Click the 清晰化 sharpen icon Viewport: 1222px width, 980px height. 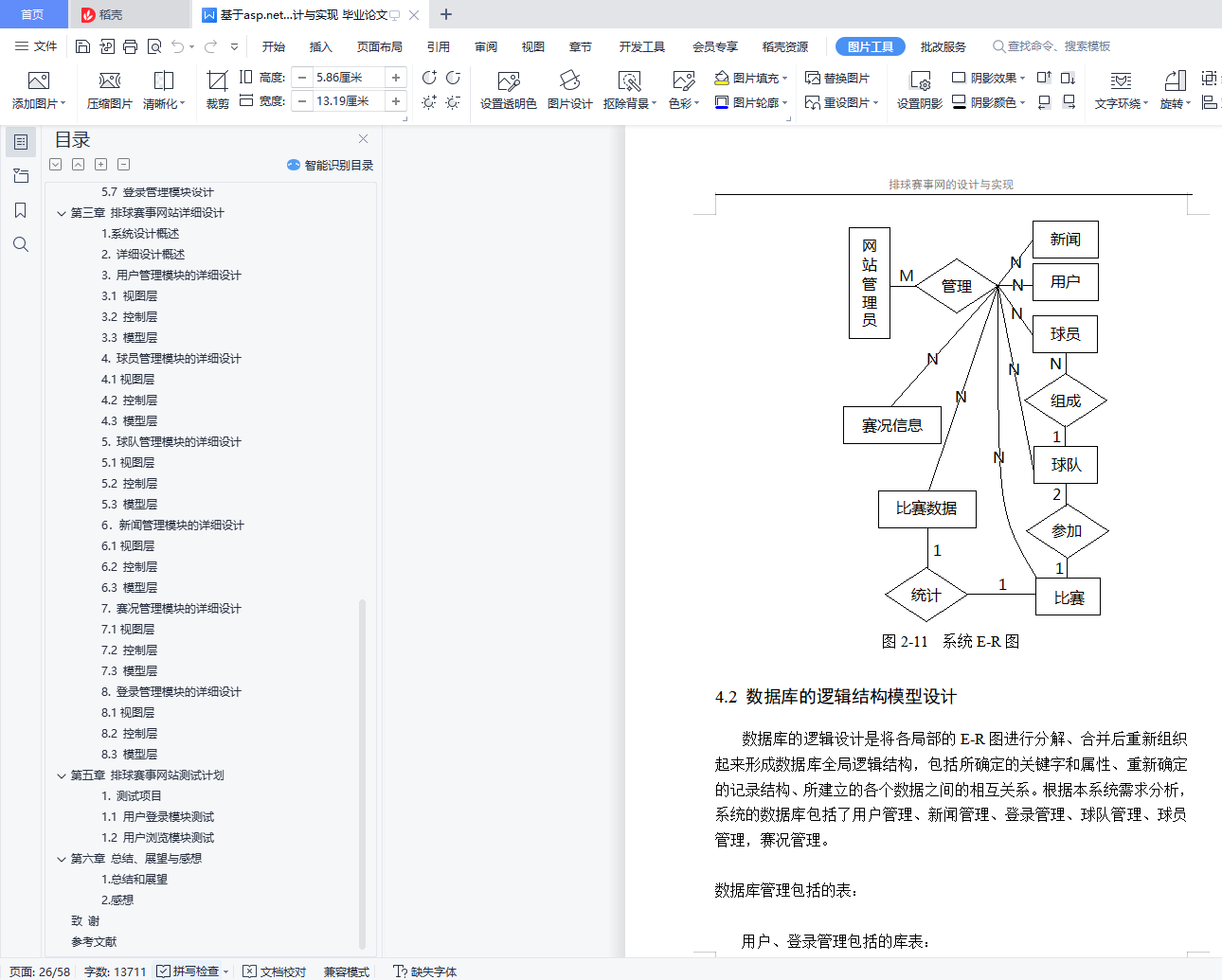point(164,81)
